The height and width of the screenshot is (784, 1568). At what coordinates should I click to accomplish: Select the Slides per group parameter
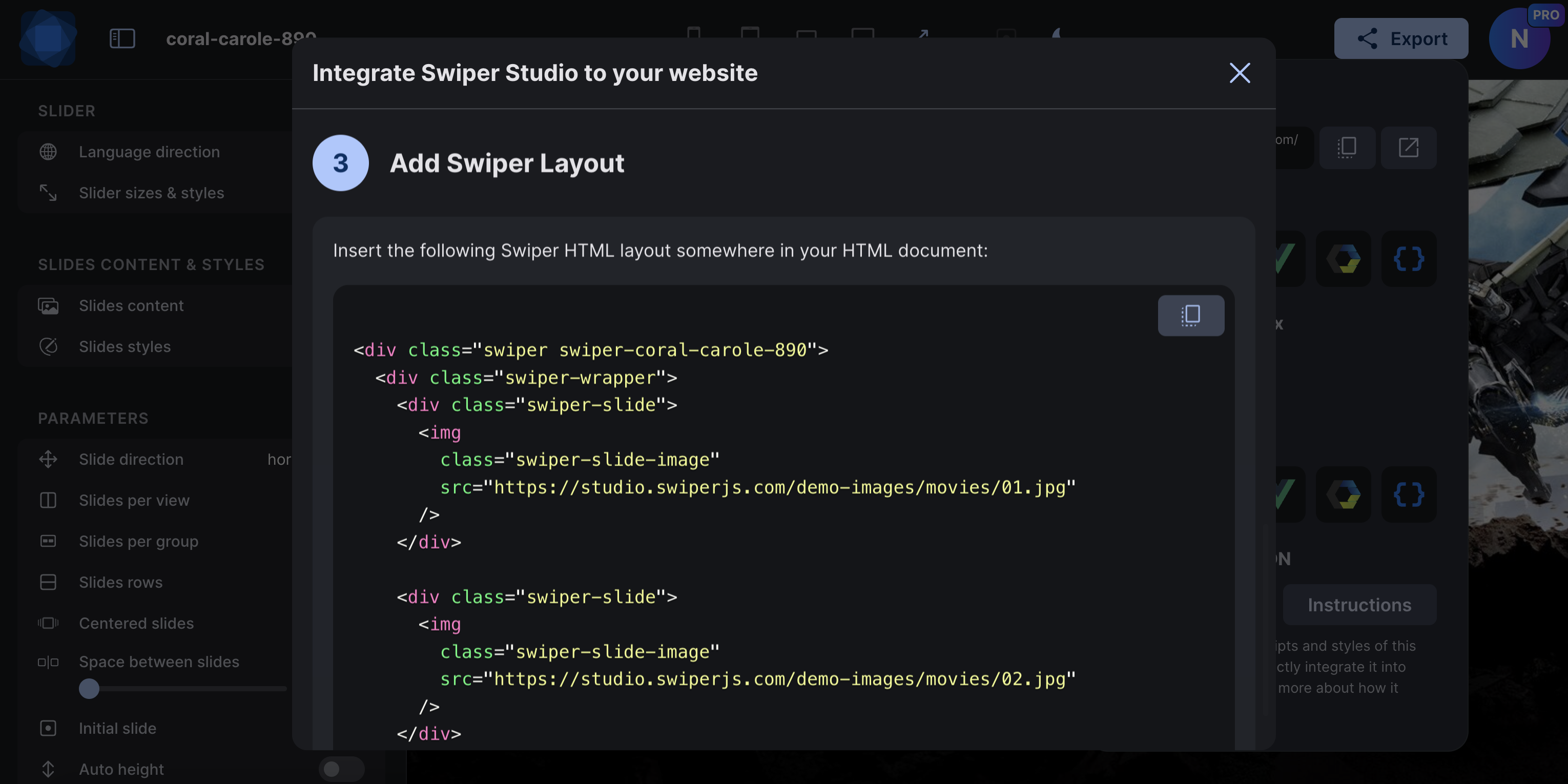(155, 541)
